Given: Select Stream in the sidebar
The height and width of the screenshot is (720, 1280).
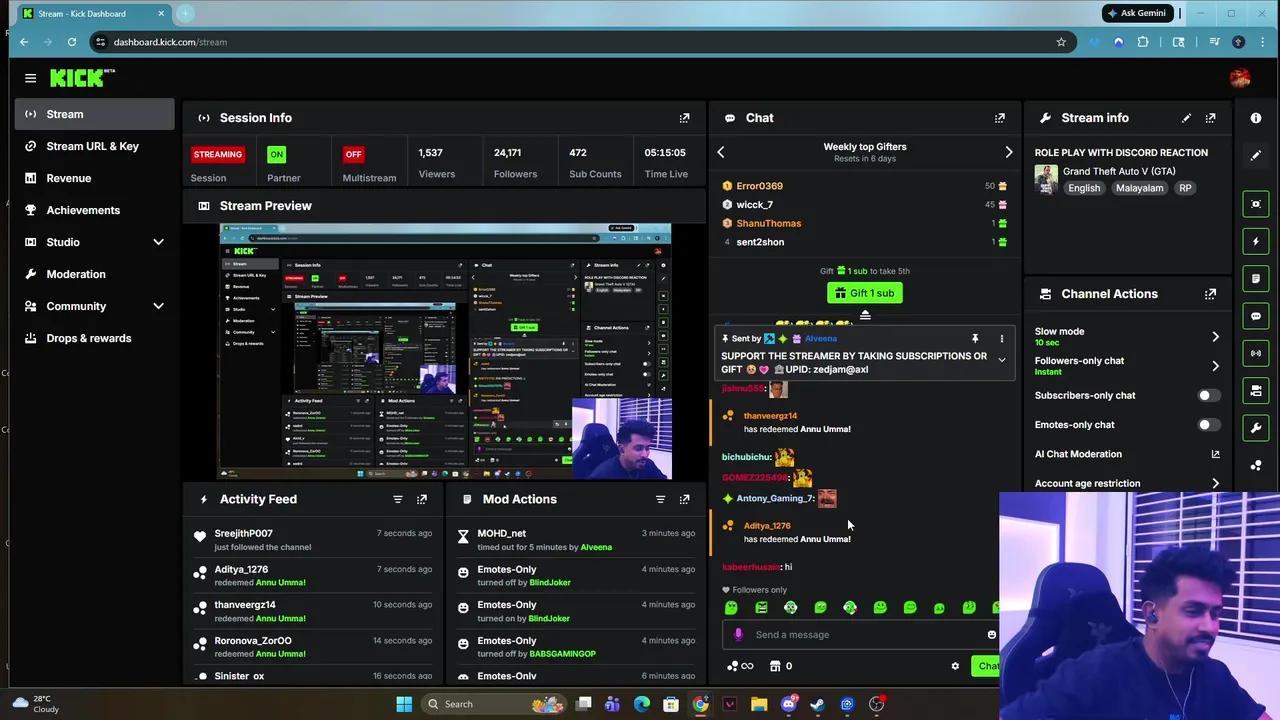Looking at the screenshot, I should 95,114.
